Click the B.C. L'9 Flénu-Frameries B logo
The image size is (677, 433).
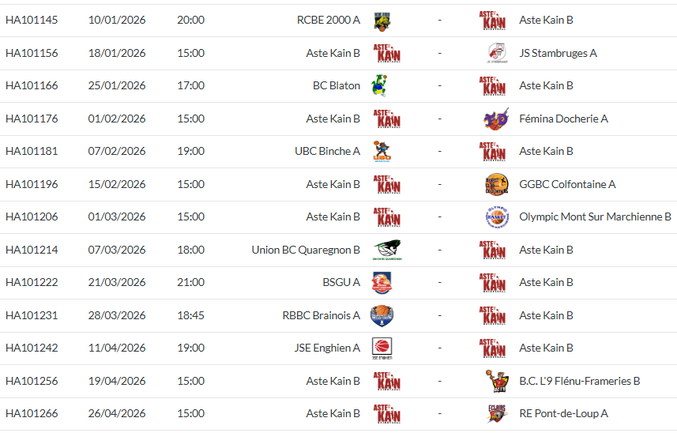click(x=497, y=381)
